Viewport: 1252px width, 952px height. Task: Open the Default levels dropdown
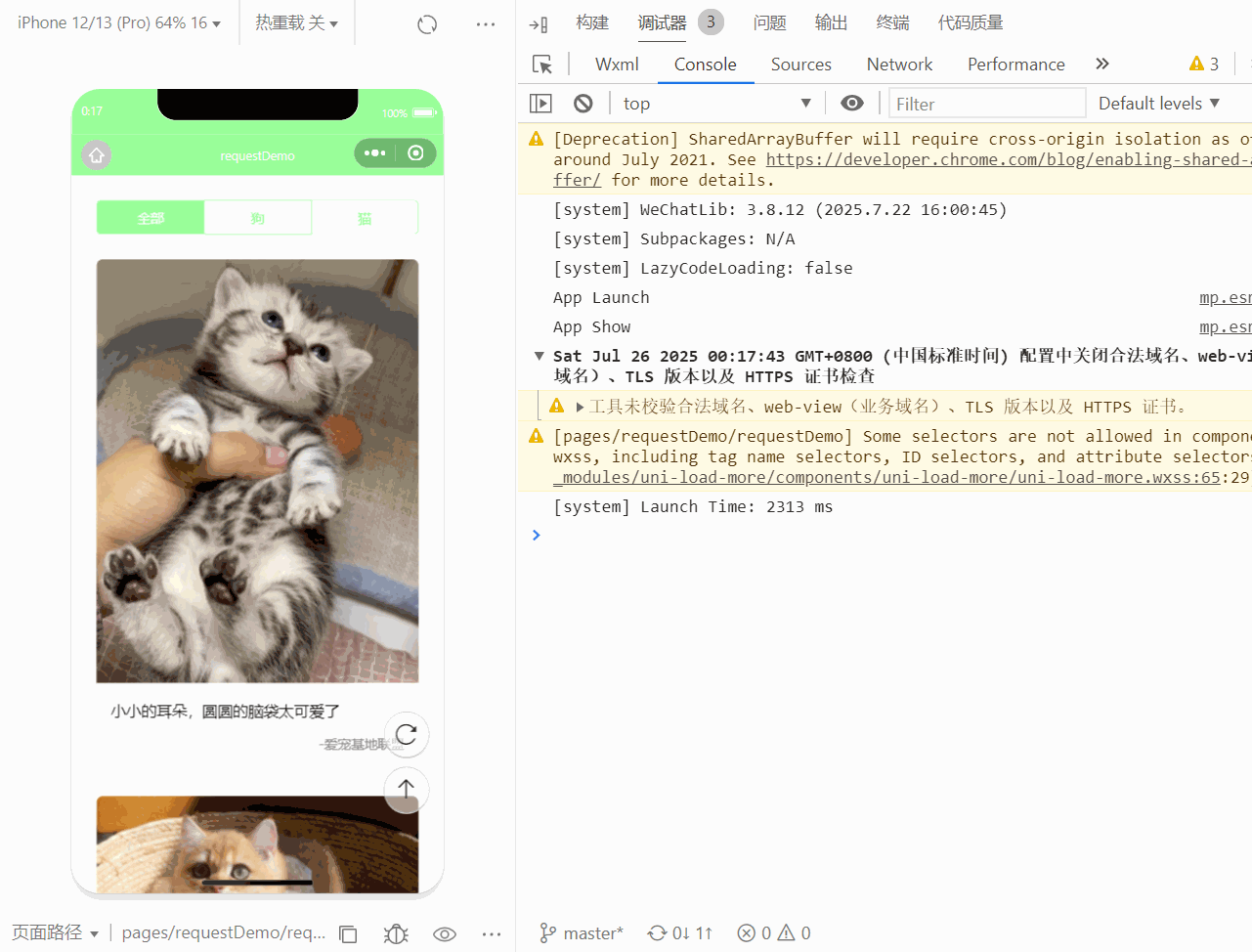click(x=1159, y=103)
